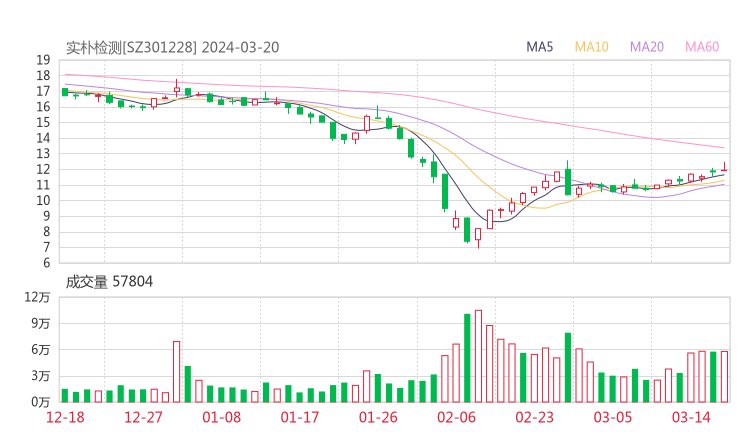The height and width of the screenshot is (440, 740).
Task: Click the MA5 legend label
Action: [x=539, y=47]
